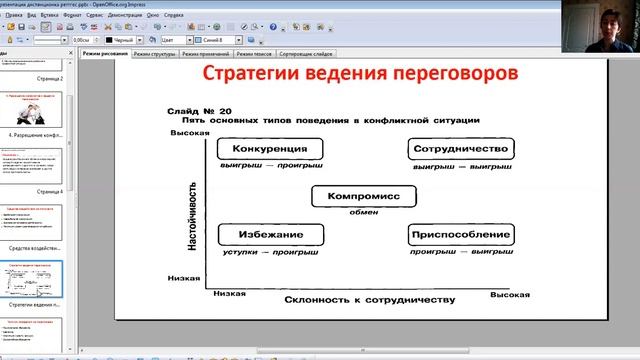The width and height of the screenshot is (640, 360).
Task: Open the Navigator compass icon
Action: 244,27
